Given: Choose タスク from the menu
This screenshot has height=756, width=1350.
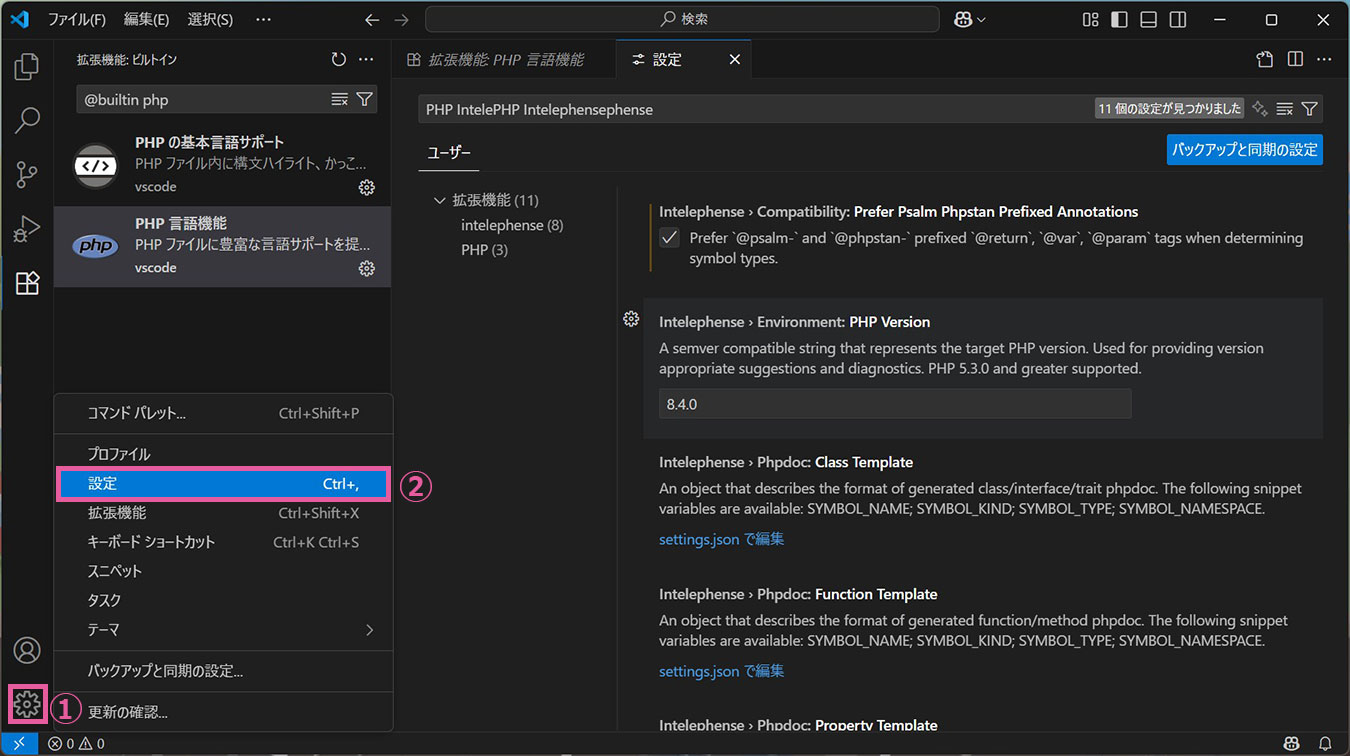Looking at the screenshot, I should (223, 600).
